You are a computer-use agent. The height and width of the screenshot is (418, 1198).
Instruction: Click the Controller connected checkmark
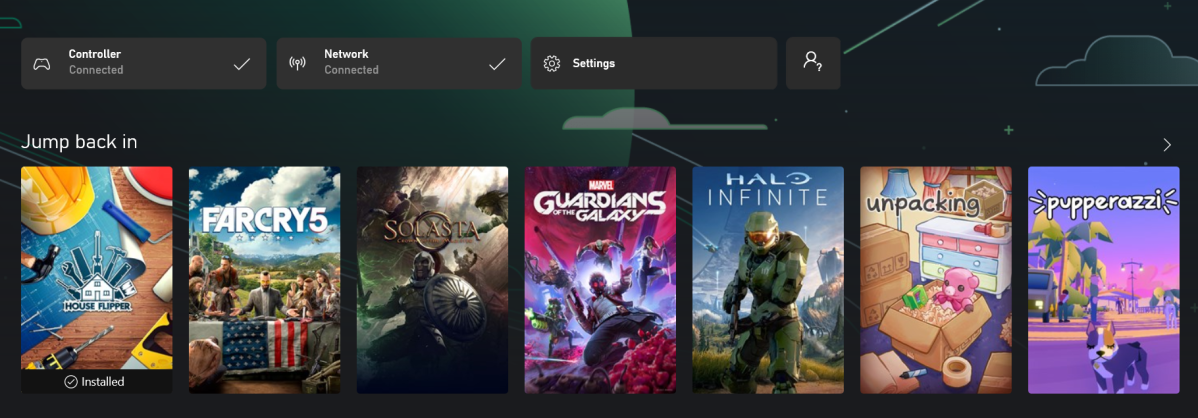coord(241,64)
